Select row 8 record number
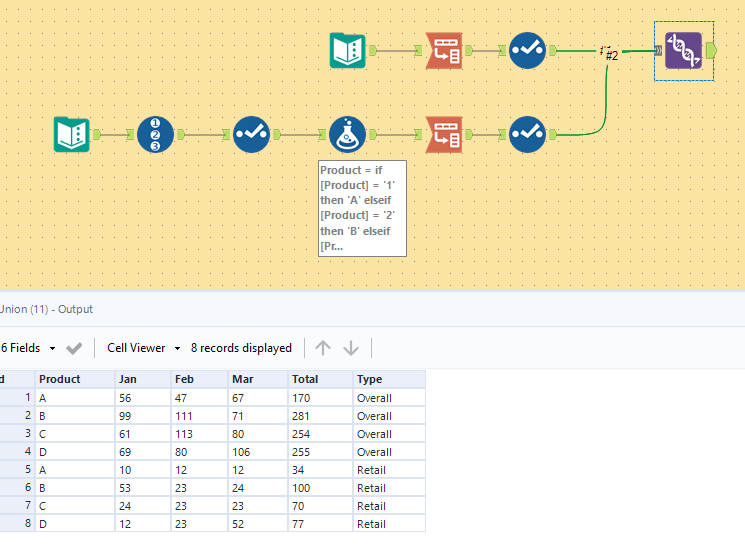 tap(17, 524)
